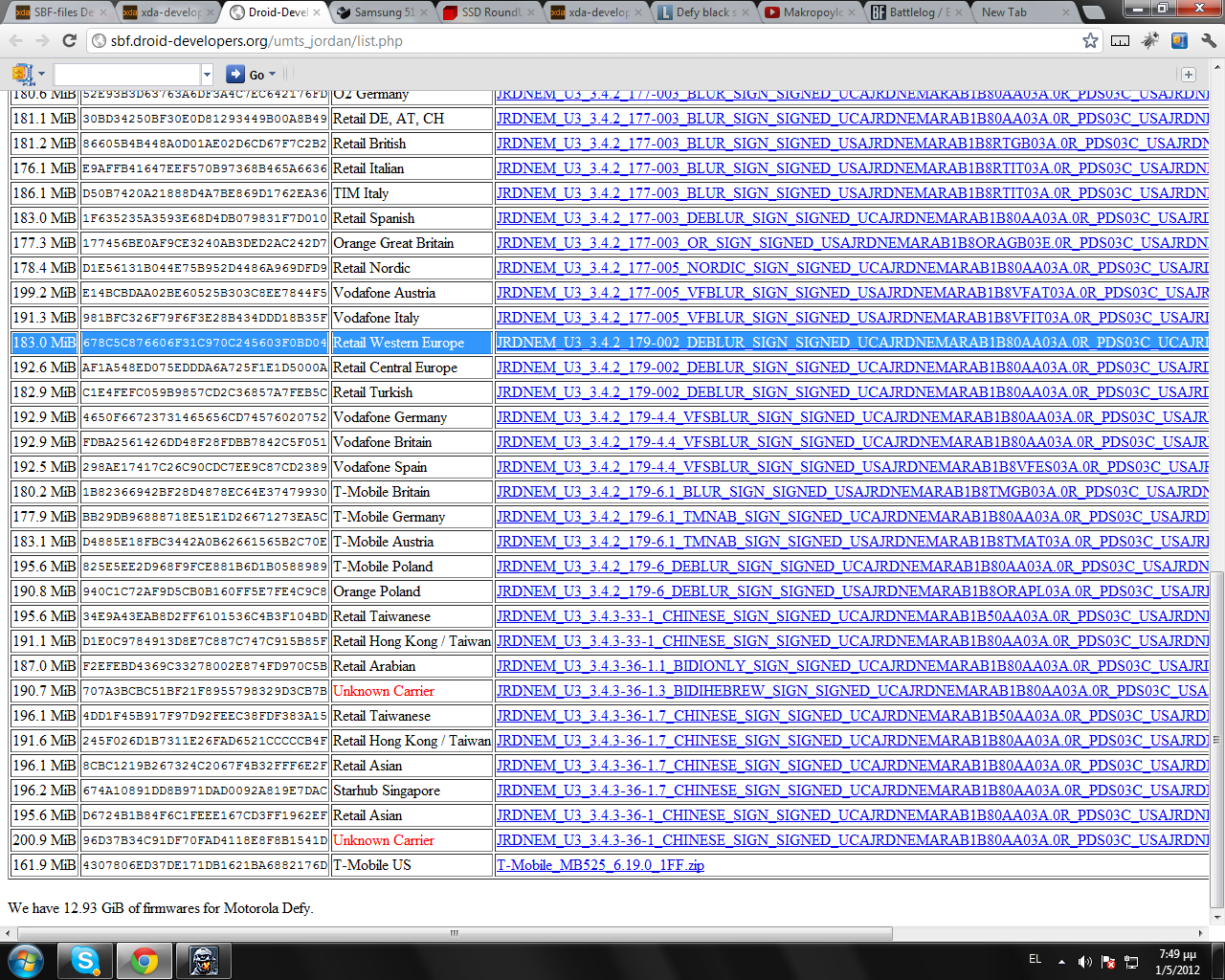Click the extension icon right of the star
Image resolution: width=1225 pixels, height=980 pixels.
coord(1120,40)
